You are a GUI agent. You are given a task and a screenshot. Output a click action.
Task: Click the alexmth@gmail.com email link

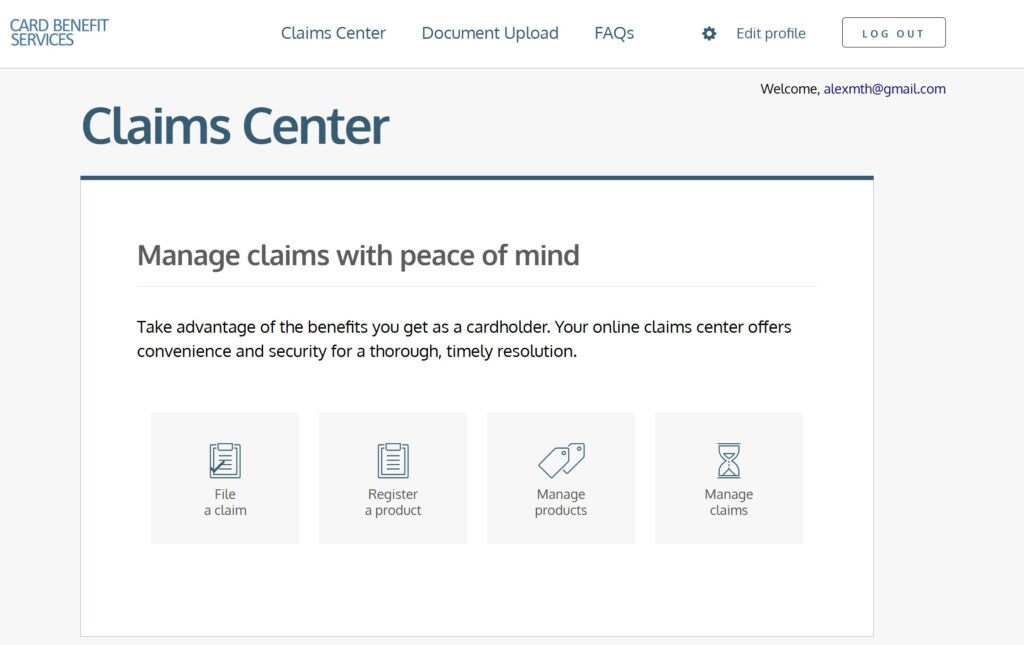pos(884,89)
